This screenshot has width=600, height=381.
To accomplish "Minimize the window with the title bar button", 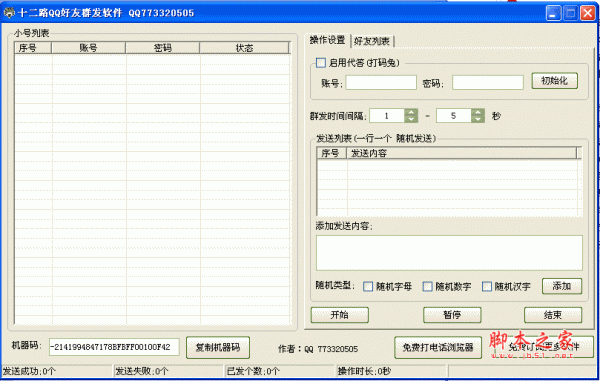I will pos(553,13).
